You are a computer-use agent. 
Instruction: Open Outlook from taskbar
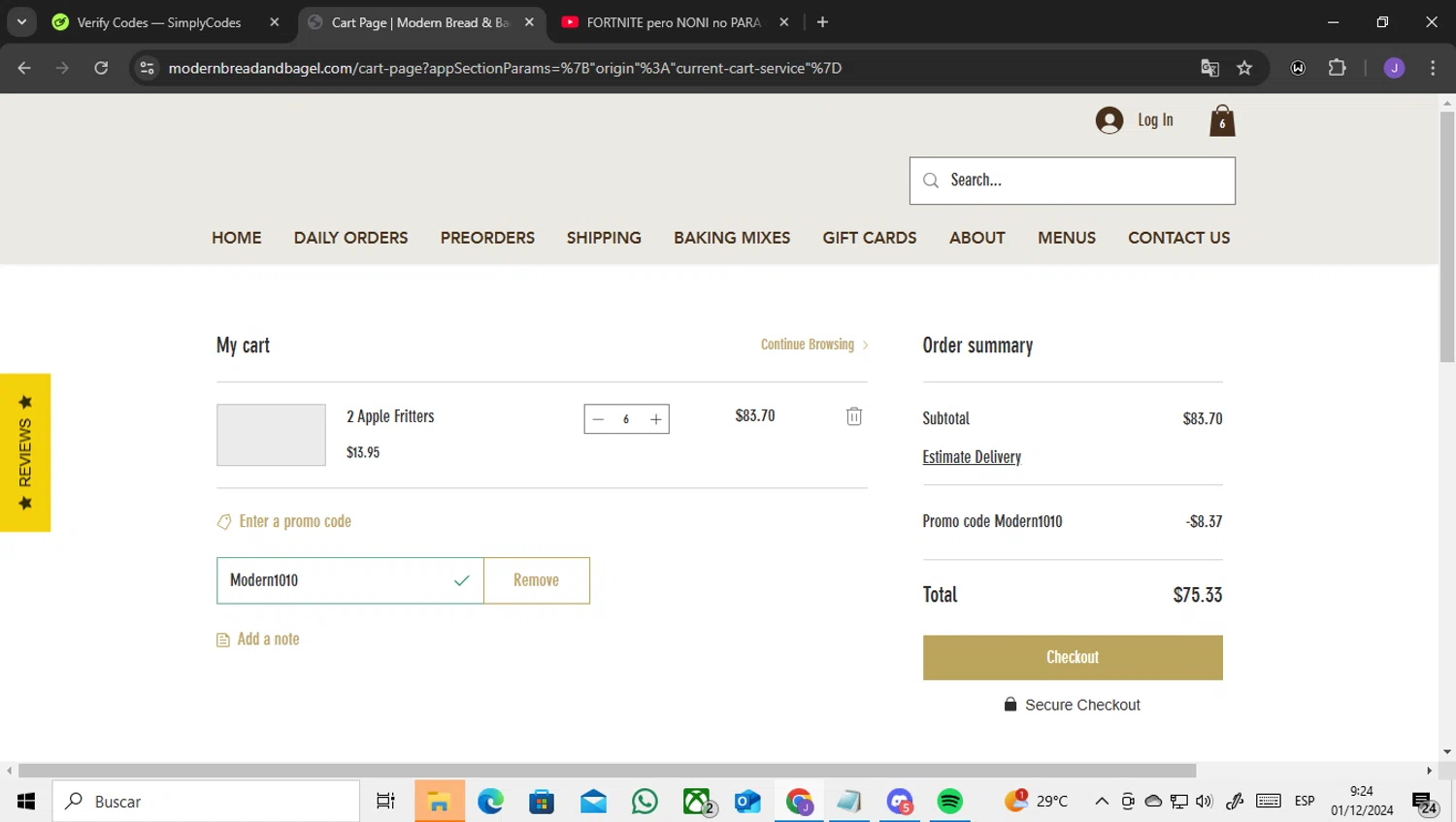747,801
